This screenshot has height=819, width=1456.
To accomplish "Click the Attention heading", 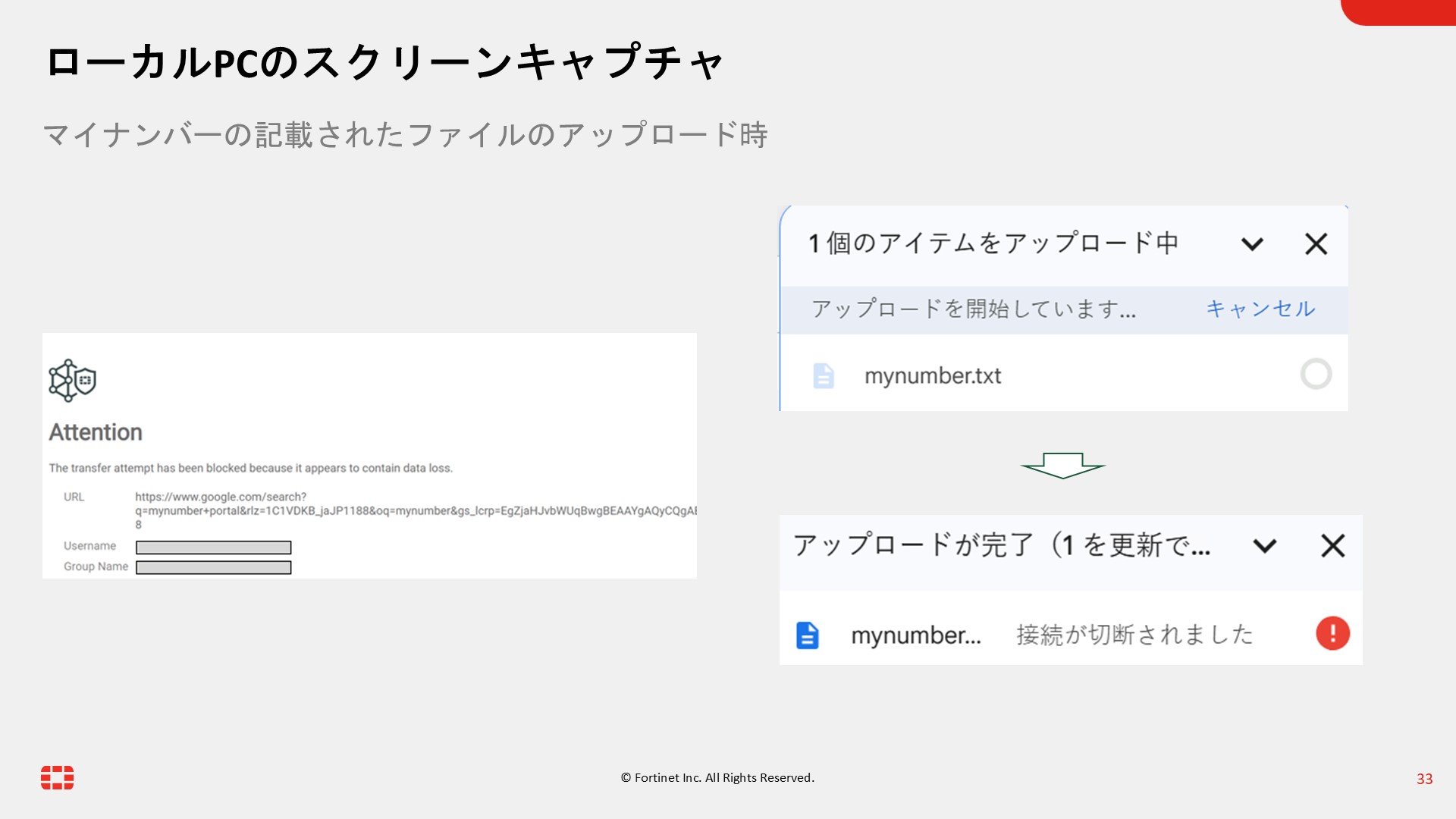I will [96, 432].
